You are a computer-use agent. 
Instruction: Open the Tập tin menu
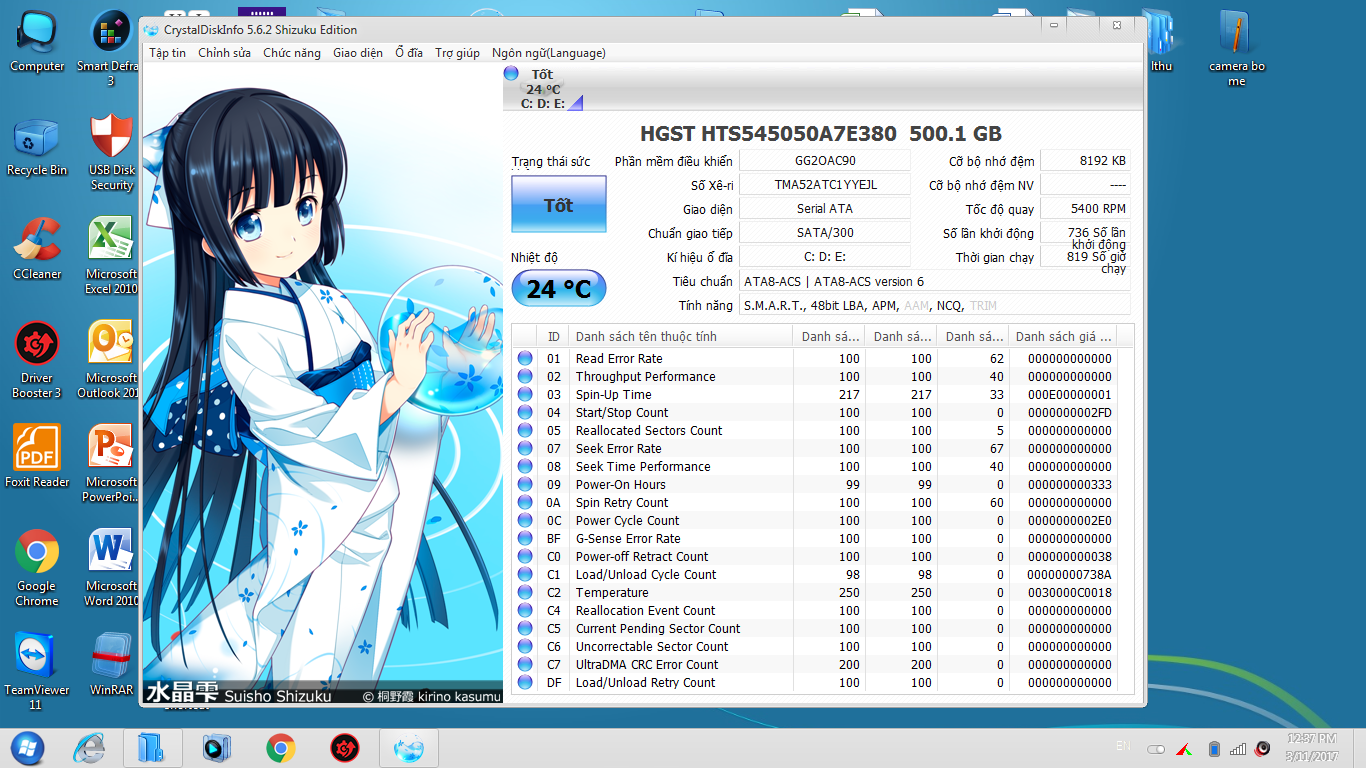(x=167, y=53)
